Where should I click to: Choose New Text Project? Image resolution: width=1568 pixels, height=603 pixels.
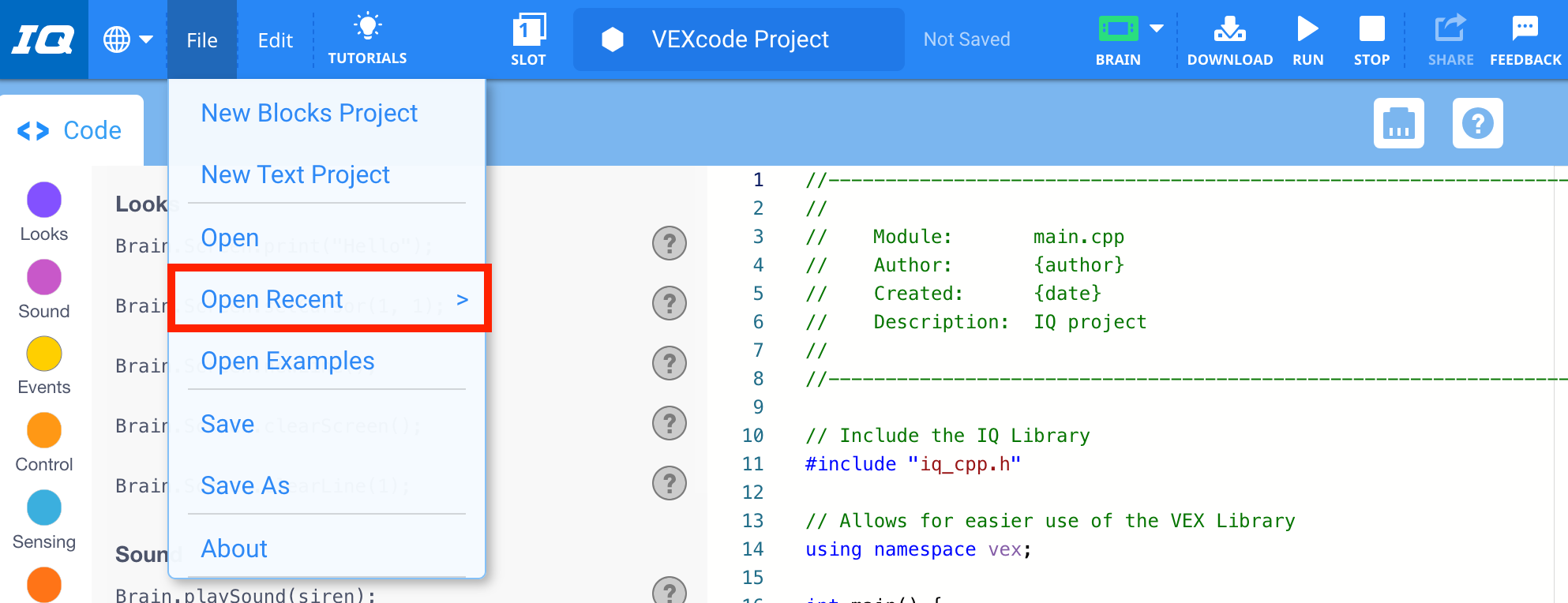295,174
